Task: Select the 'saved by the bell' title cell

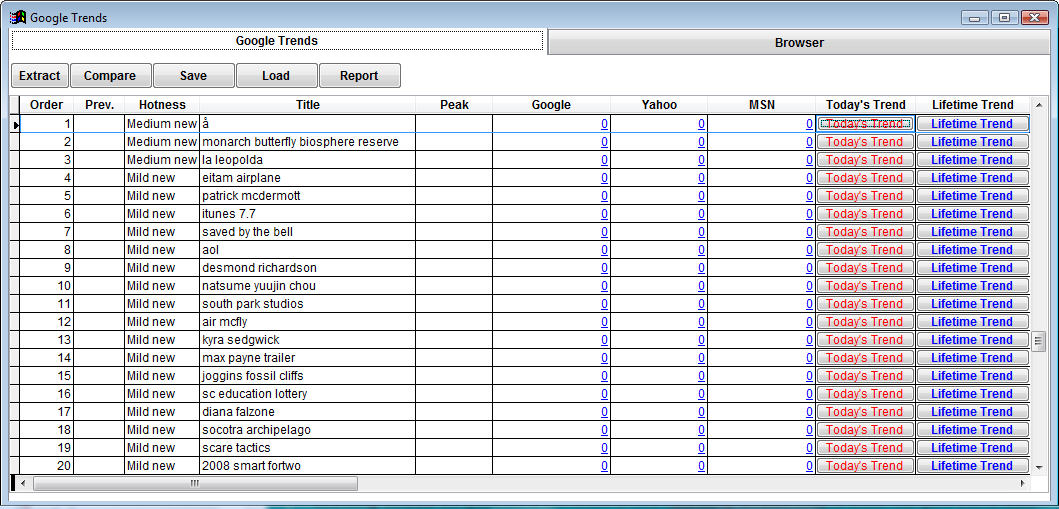Action: (307, 232)
